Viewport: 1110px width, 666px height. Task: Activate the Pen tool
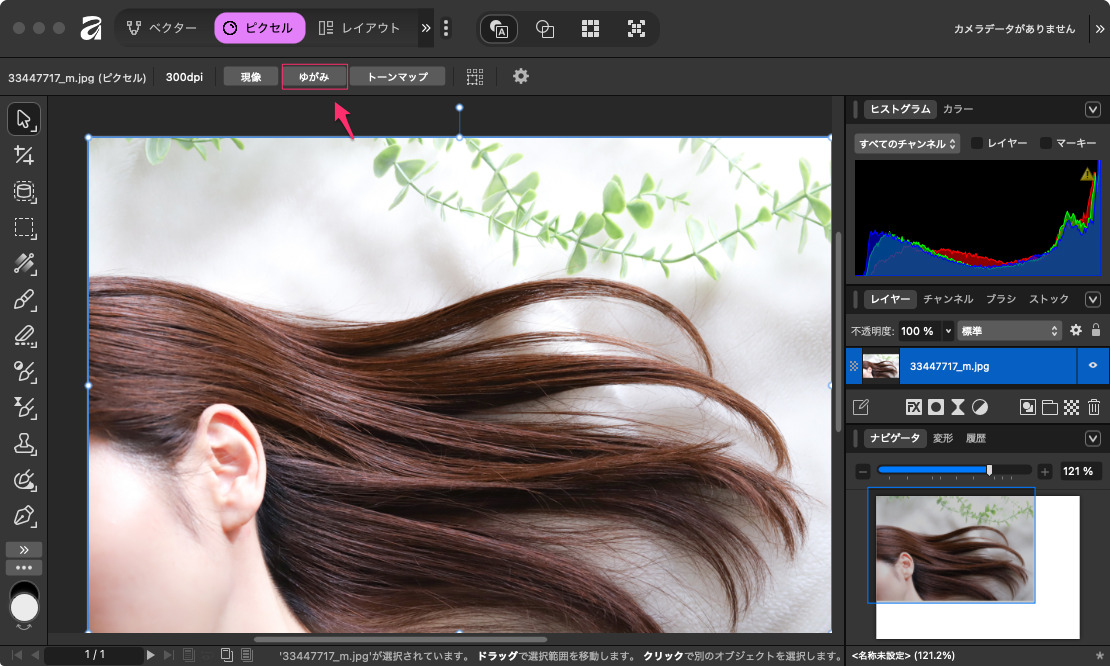24,516
